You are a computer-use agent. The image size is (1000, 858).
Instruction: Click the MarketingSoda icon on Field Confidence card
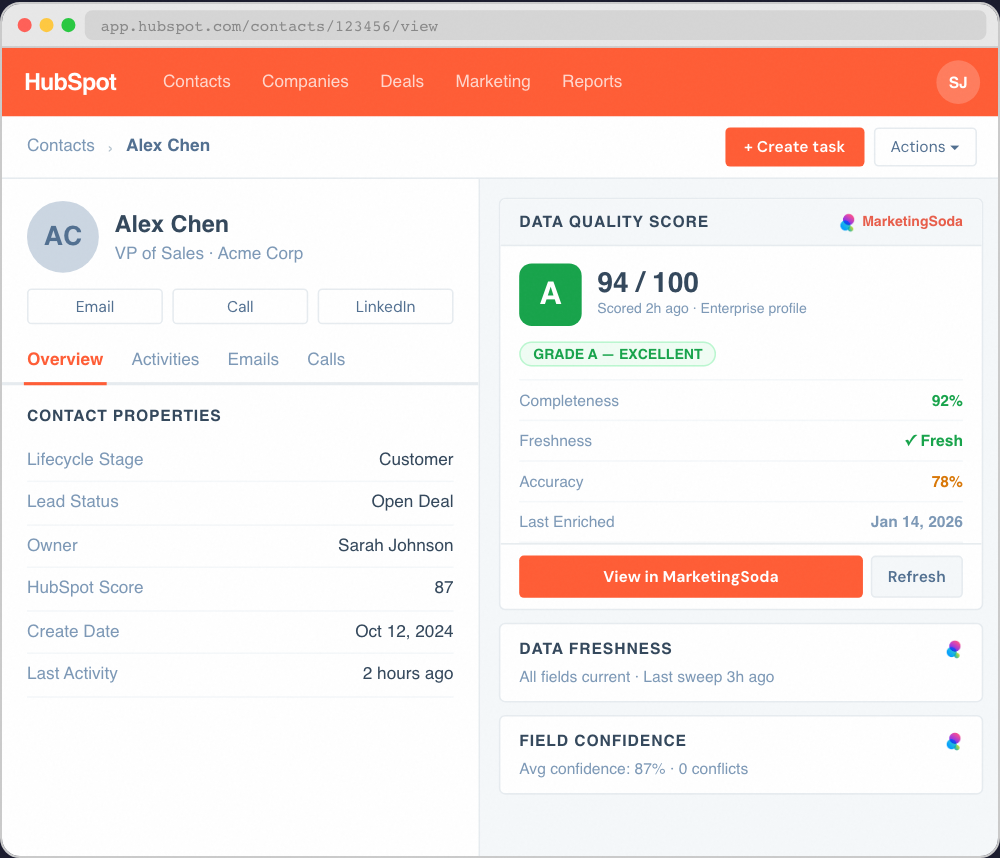953,741
